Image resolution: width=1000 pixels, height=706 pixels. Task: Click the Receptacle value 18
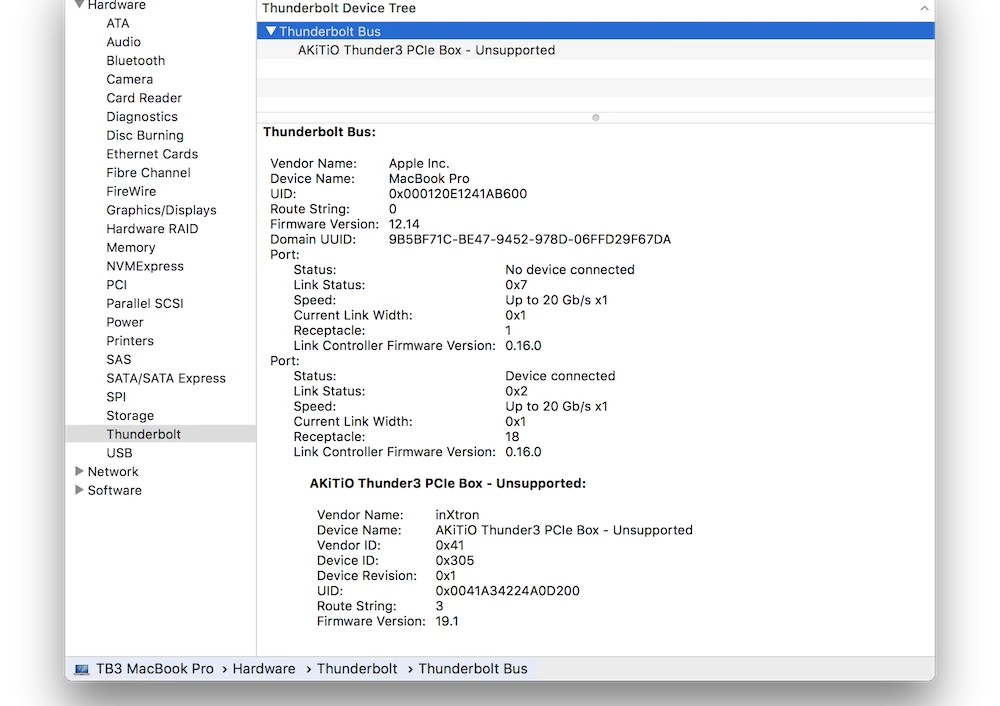click(x=512, y=437)
